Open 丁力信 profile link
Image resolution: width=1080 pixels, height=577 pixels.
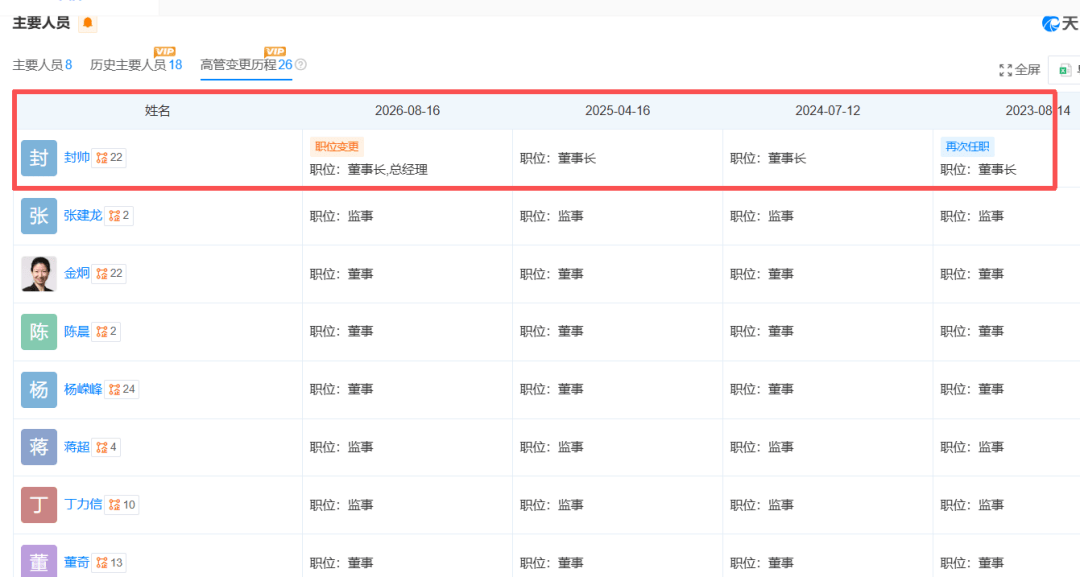83,505
